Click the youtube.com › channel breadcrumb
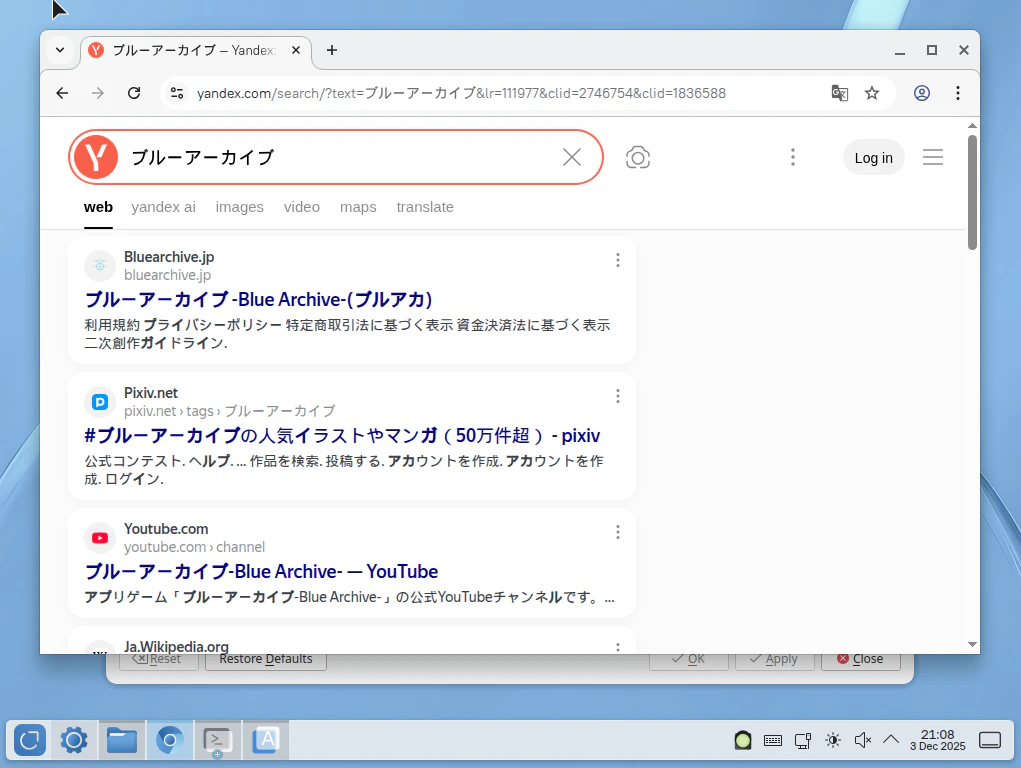Viewport: 1021px width, 768px height. click(x=195, y=547)
